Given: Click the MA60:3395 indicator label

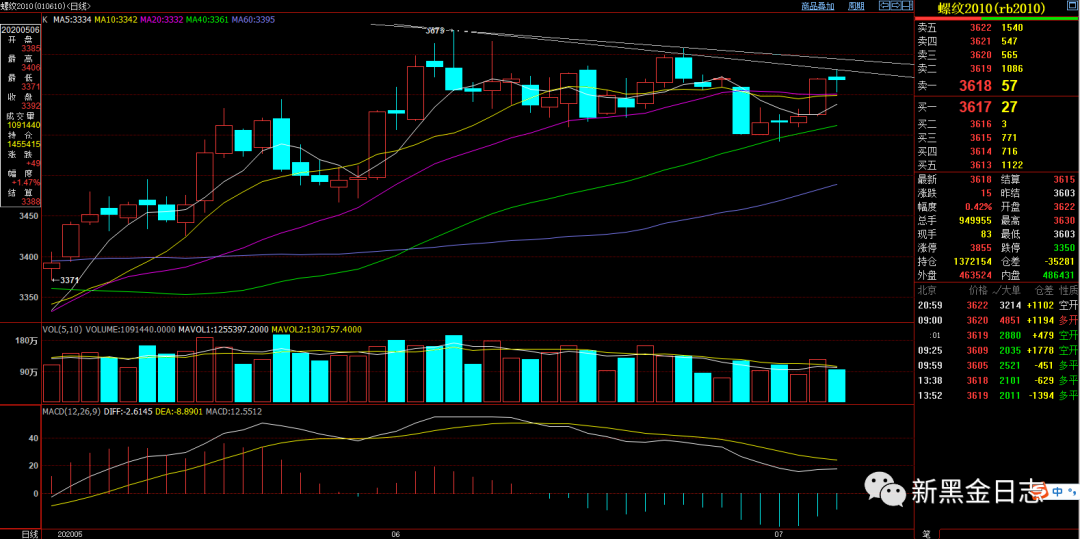Looking at the screenshot, I should tap(253, 20).
